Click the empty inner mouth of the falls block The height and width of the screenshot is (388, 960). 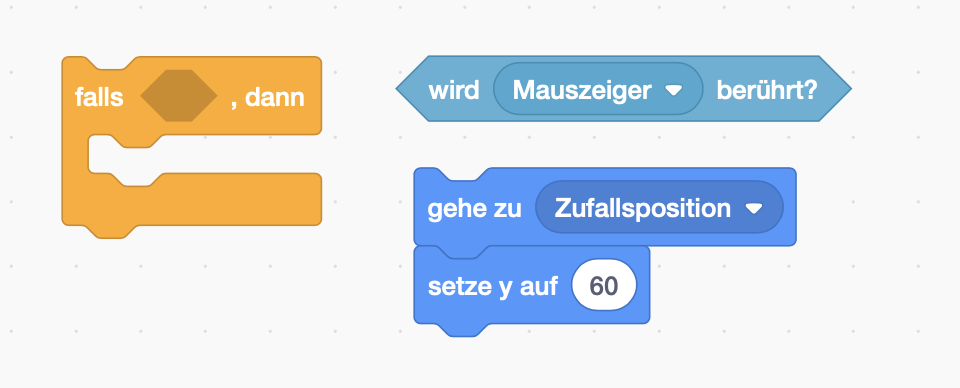point(205,154)
